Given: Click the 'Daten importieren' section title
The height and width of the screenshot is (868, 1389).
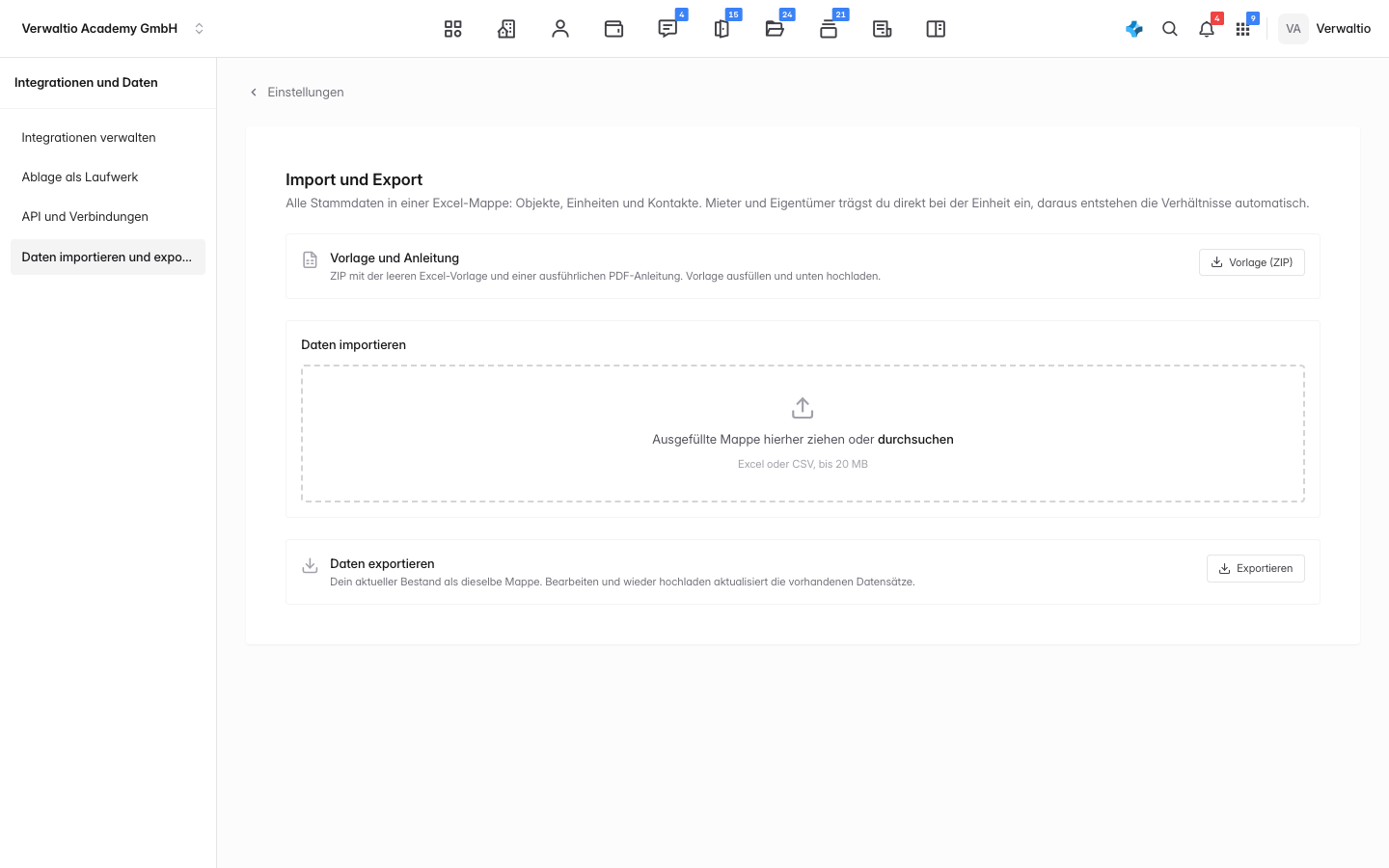Looking at the screenshot, I should tap(353, 345).
